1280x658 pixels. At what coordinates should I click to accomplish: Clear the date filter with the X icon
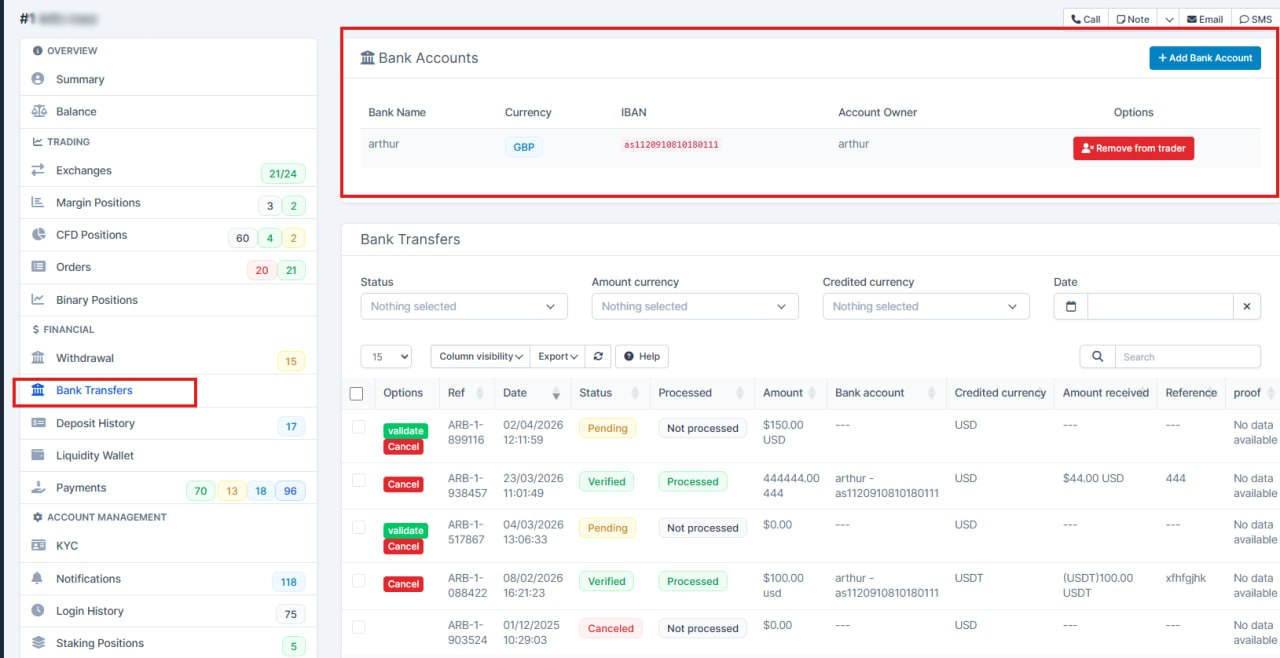coord(1246,307)
